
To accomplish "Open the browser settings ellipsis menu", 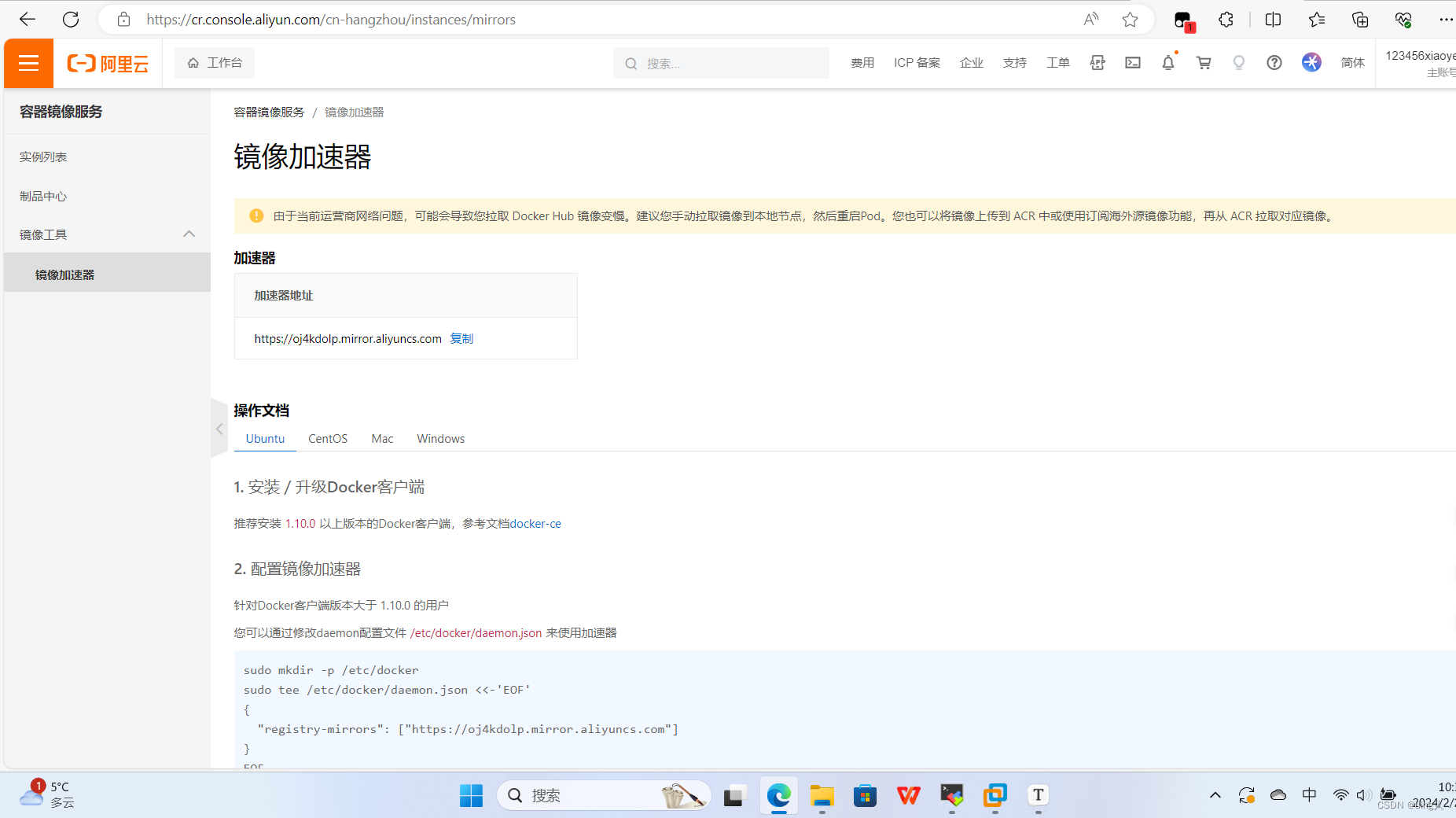I will coord(1446,20).
